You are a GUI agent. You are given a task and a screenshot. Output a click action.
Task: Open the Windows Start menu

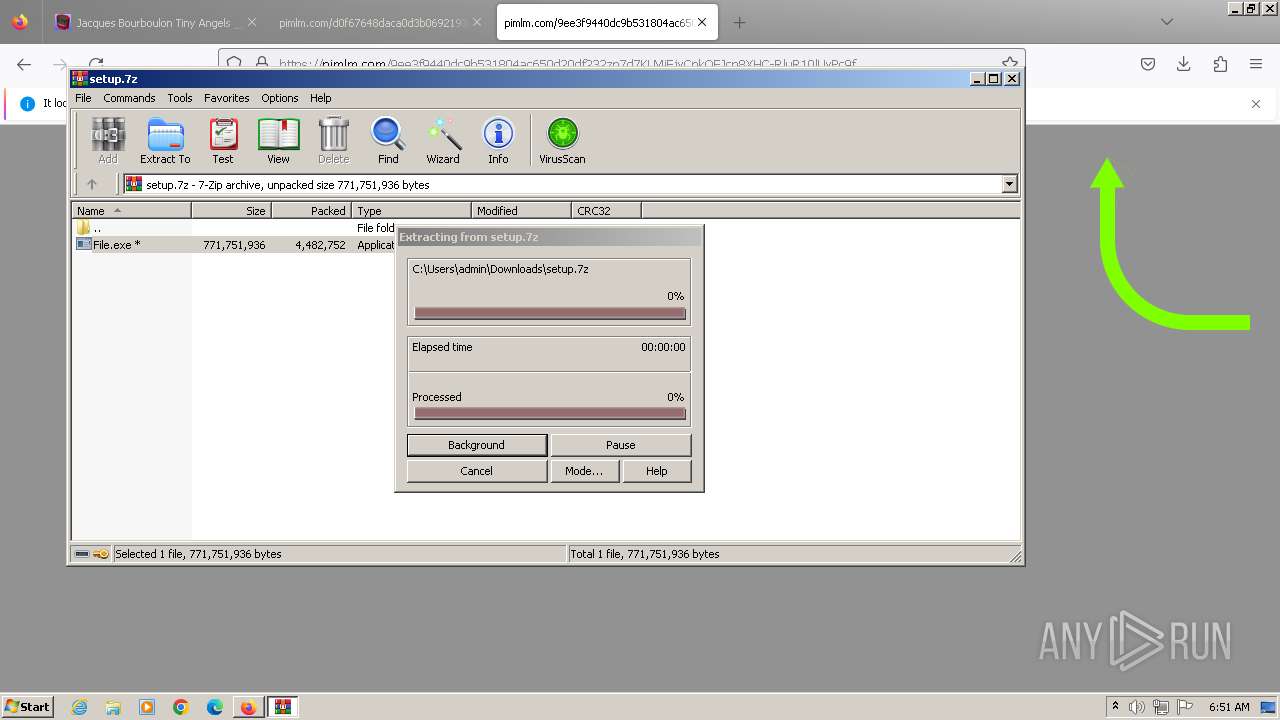27,707
